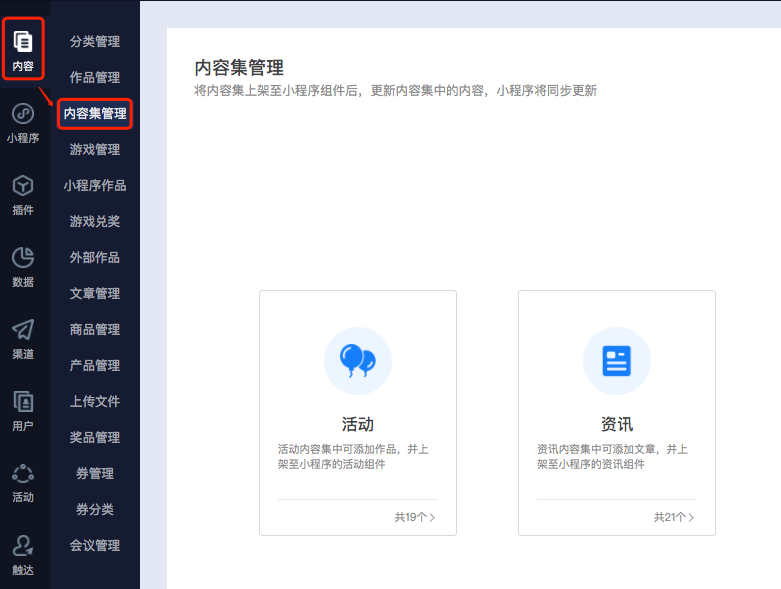Select 商品管理 in the submenu
781x589 pixels.
[x=95, y=329]
